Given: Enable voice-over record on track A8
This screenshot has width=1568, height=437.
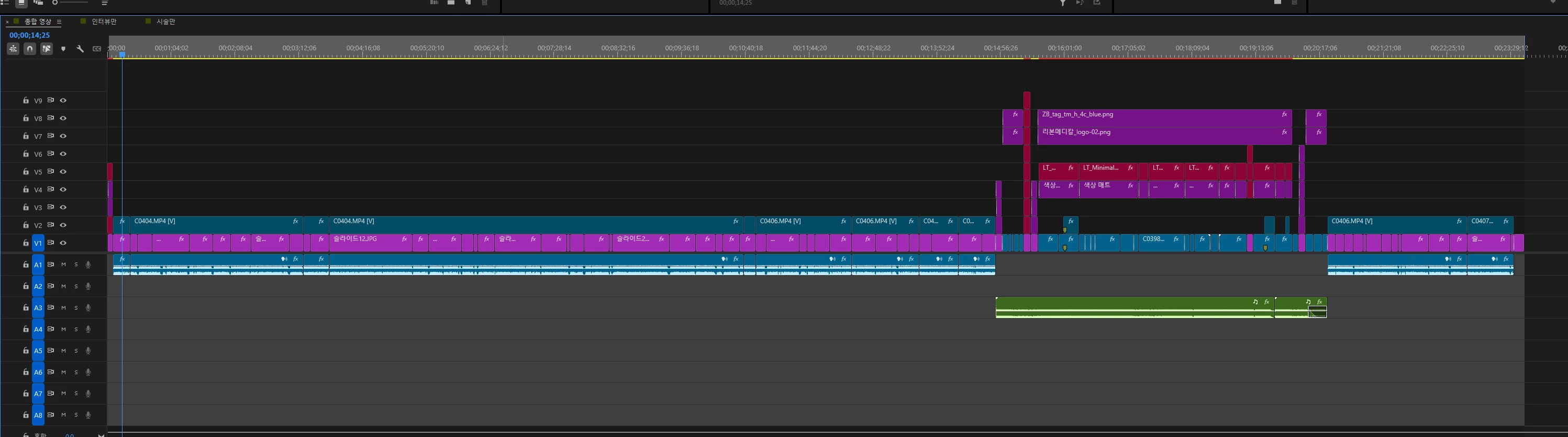Looking at the screenshot, I should (x=88, y=415).
